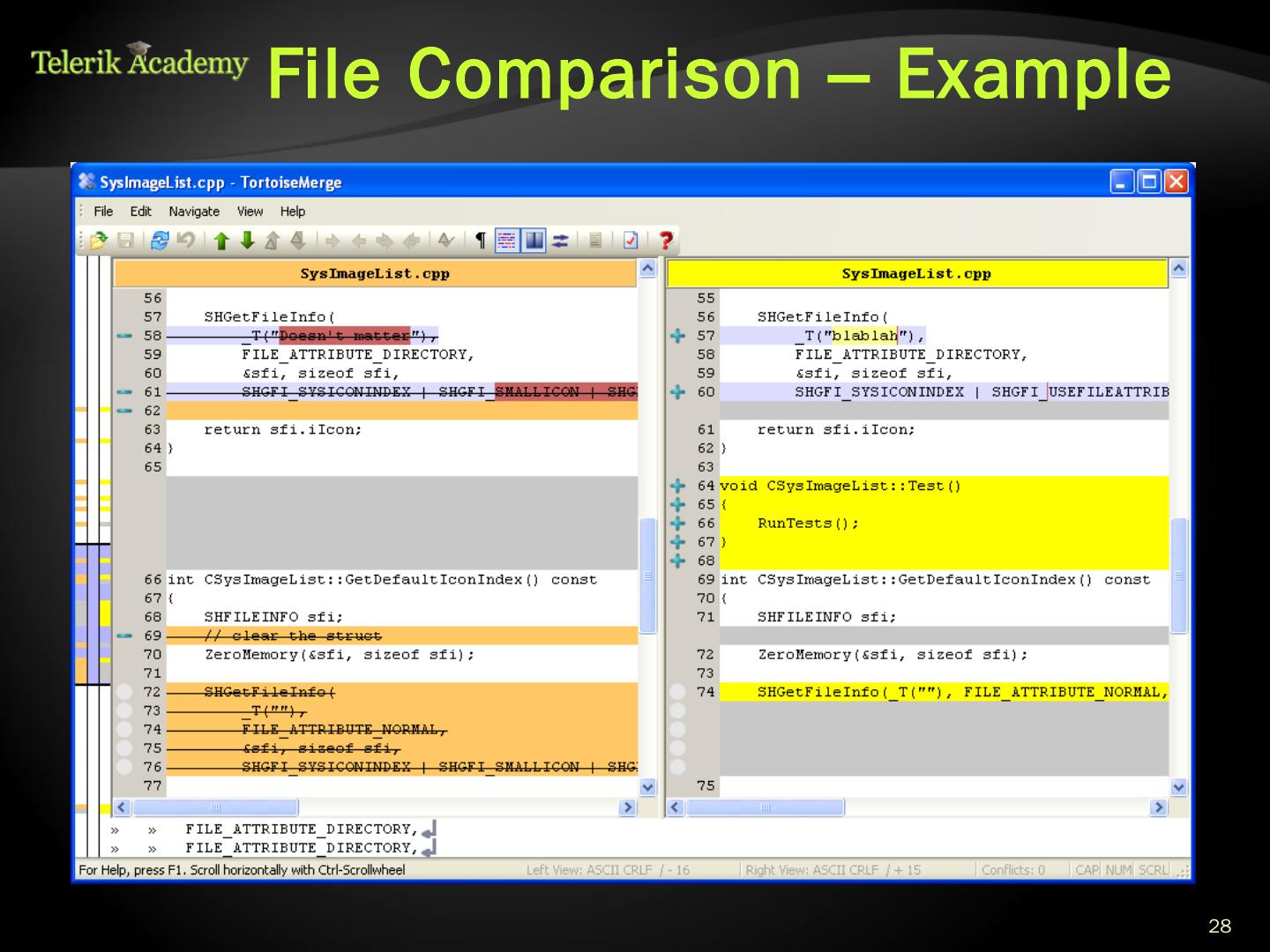Click the grey patch file list icon

[595, 241]
